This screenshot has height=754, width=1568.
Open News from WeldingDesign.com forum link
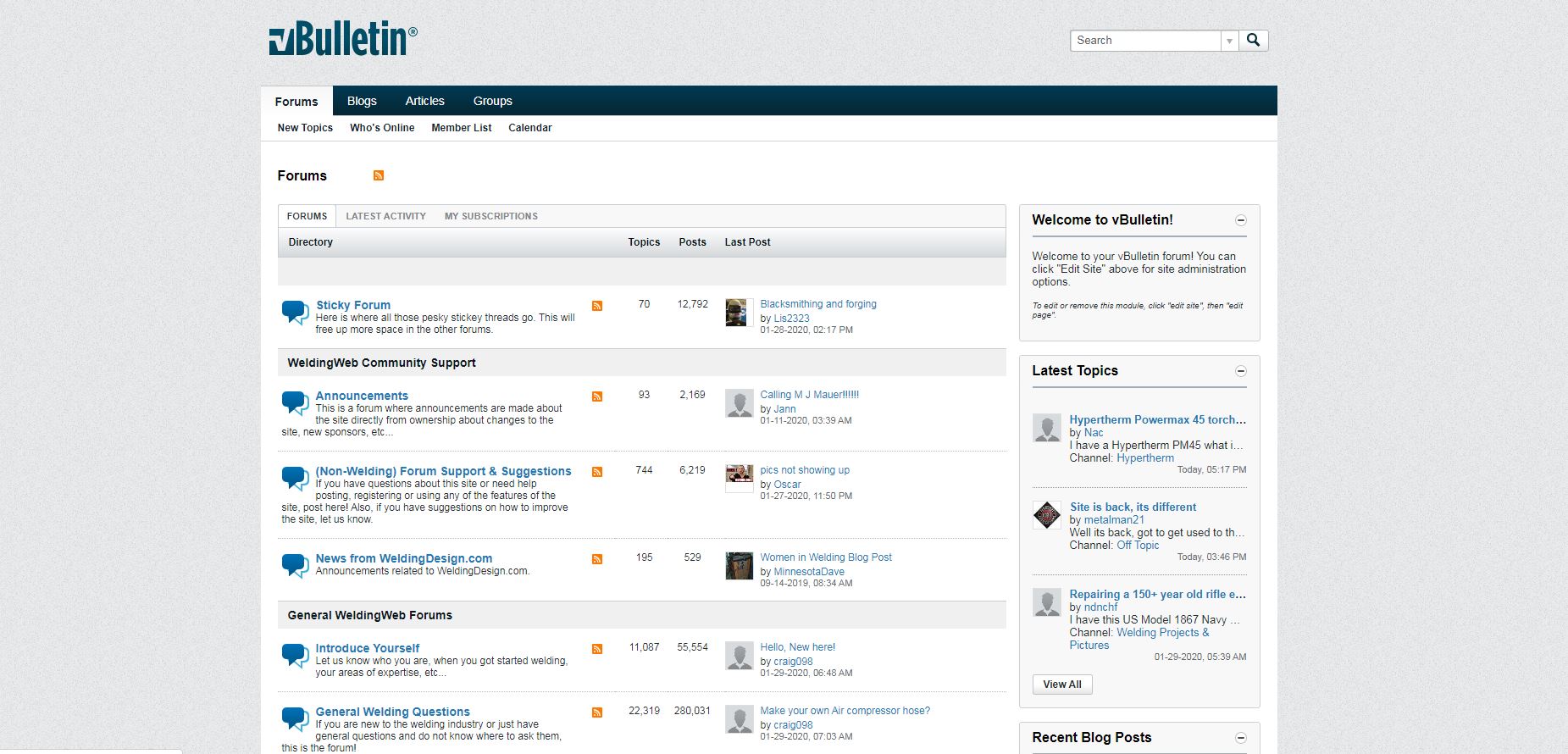point(404,558)
